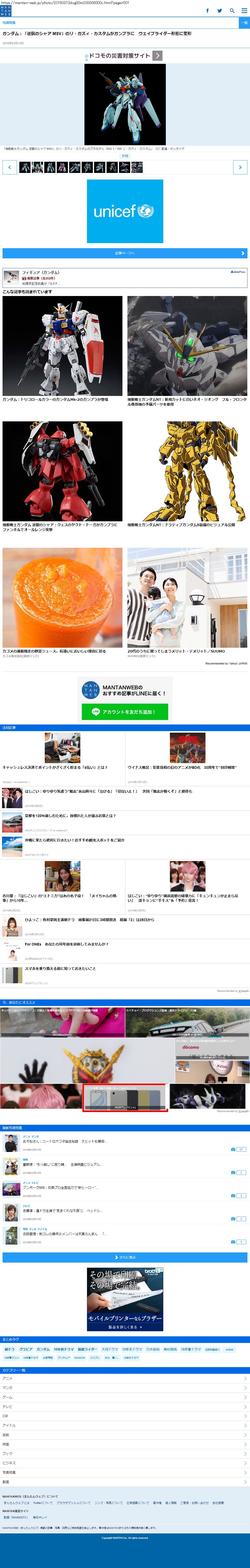Open the おそ松さん photo feature article

[64, 1141]
